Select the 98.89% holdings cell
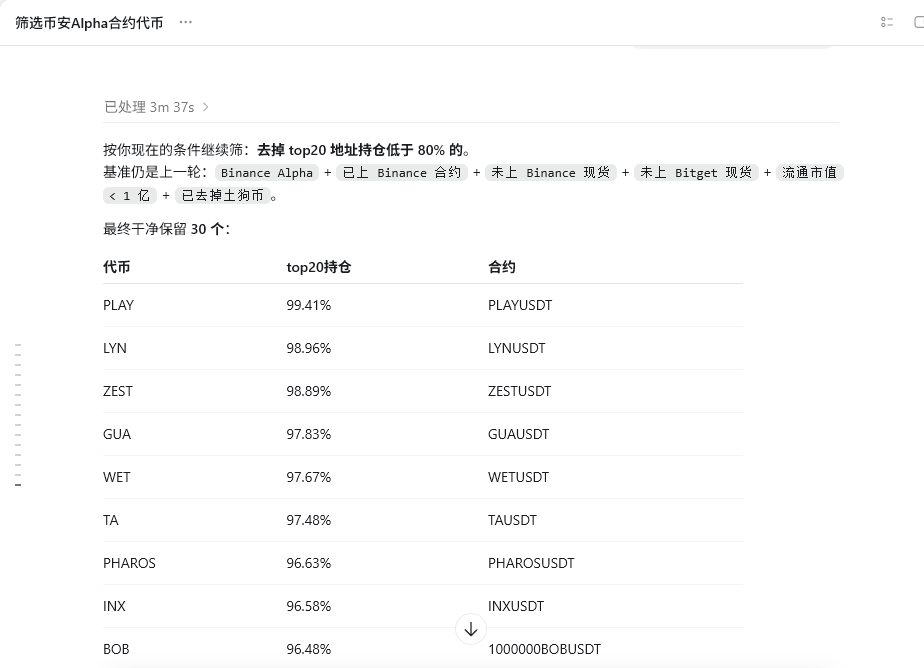Image resolution: width=924 pixels, height=668 pixels. 309,391
